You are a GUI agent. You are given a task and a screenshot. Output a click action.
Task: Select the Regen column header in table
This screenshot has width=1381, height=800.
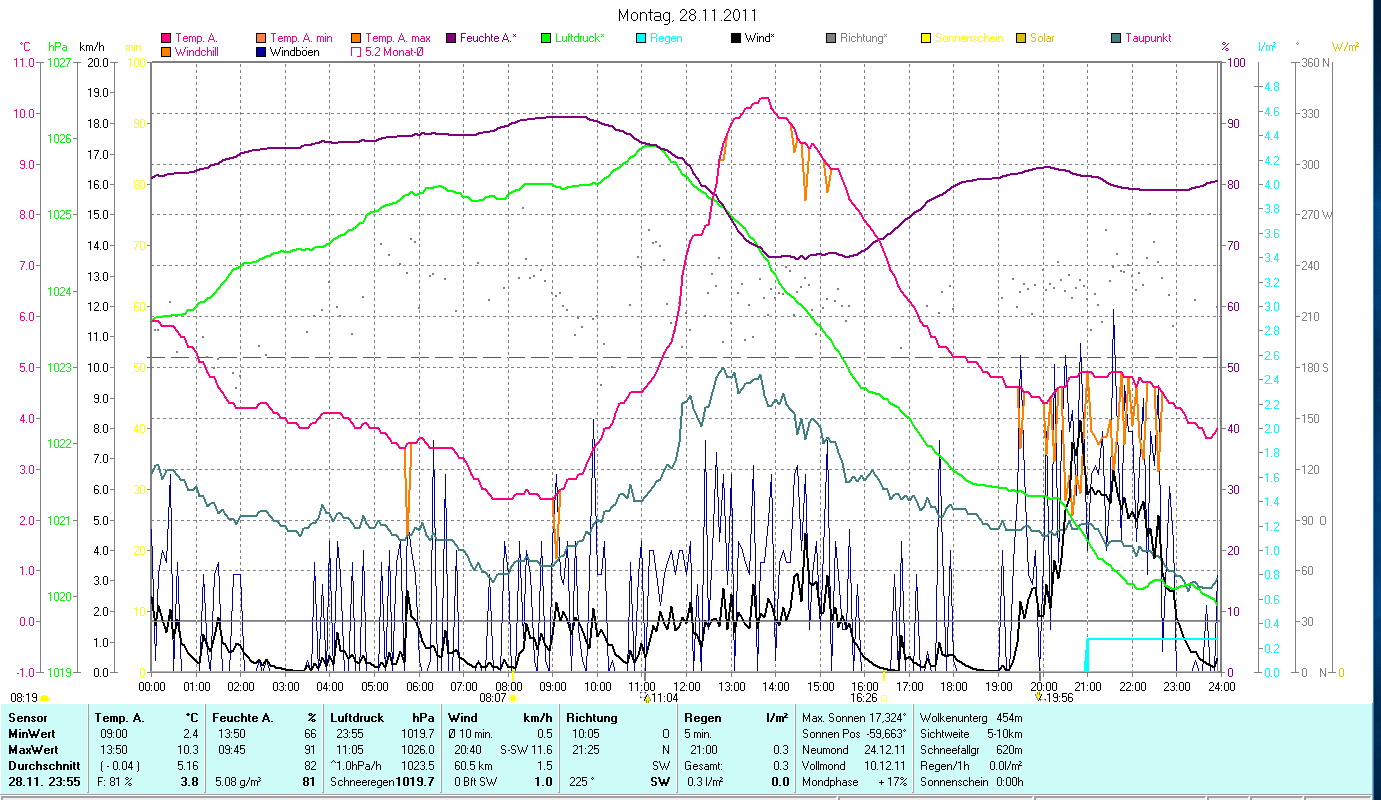pos(702,717)
